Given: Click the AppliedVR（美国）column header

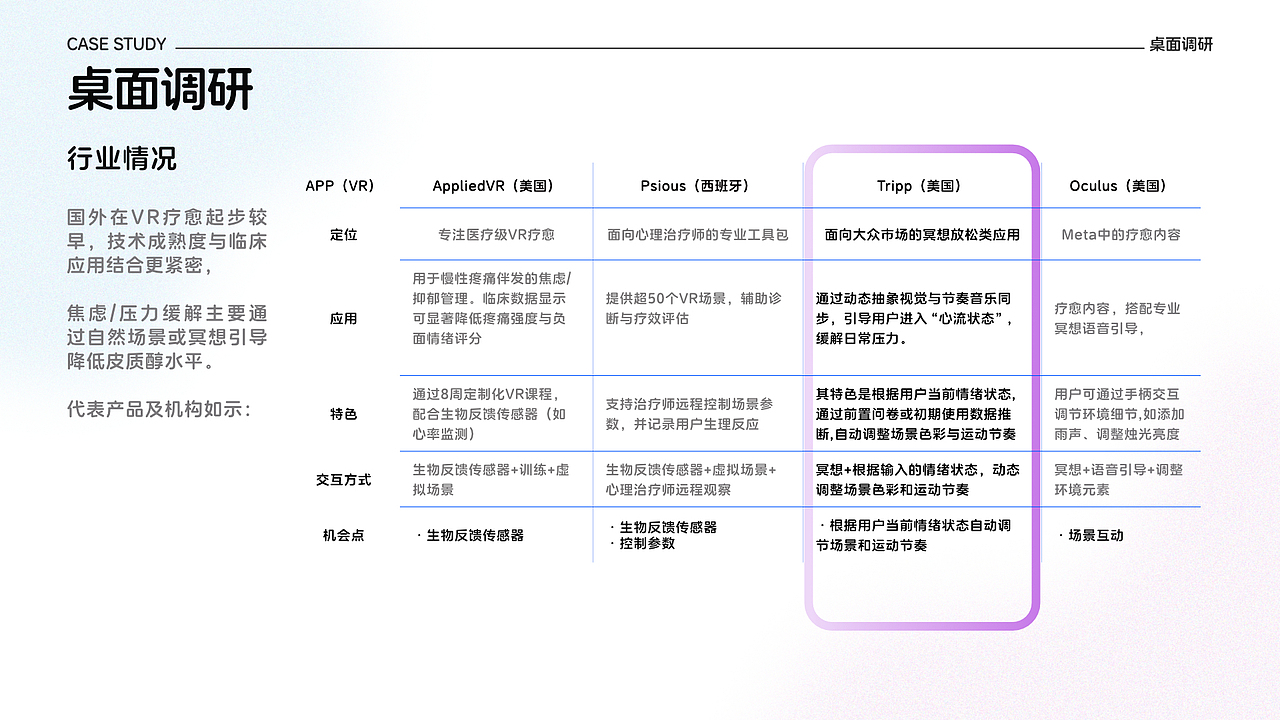Looking at the screenshot, I should [x=496, y=185].
